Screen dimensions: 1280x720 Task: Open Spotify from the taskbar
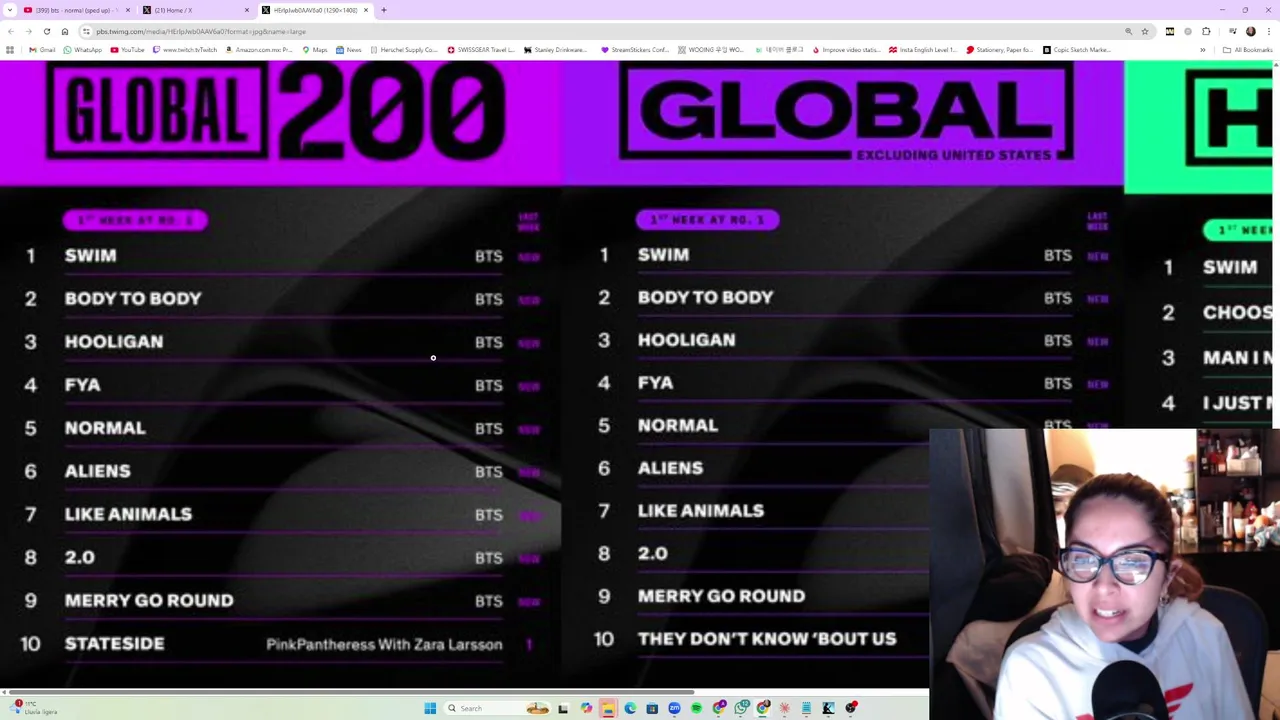pyautogui.click(x=696, y=708)
